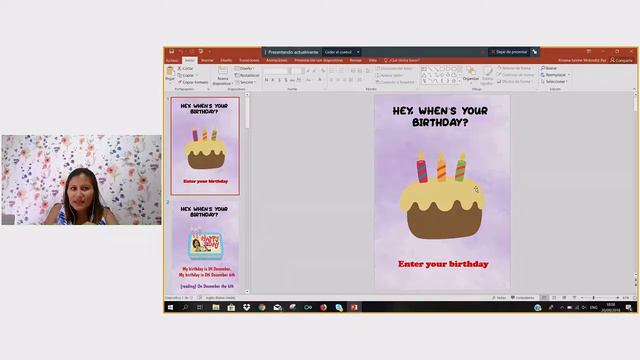
Task: Expand the shapes gallery More arrow
Action: [460, 81]
